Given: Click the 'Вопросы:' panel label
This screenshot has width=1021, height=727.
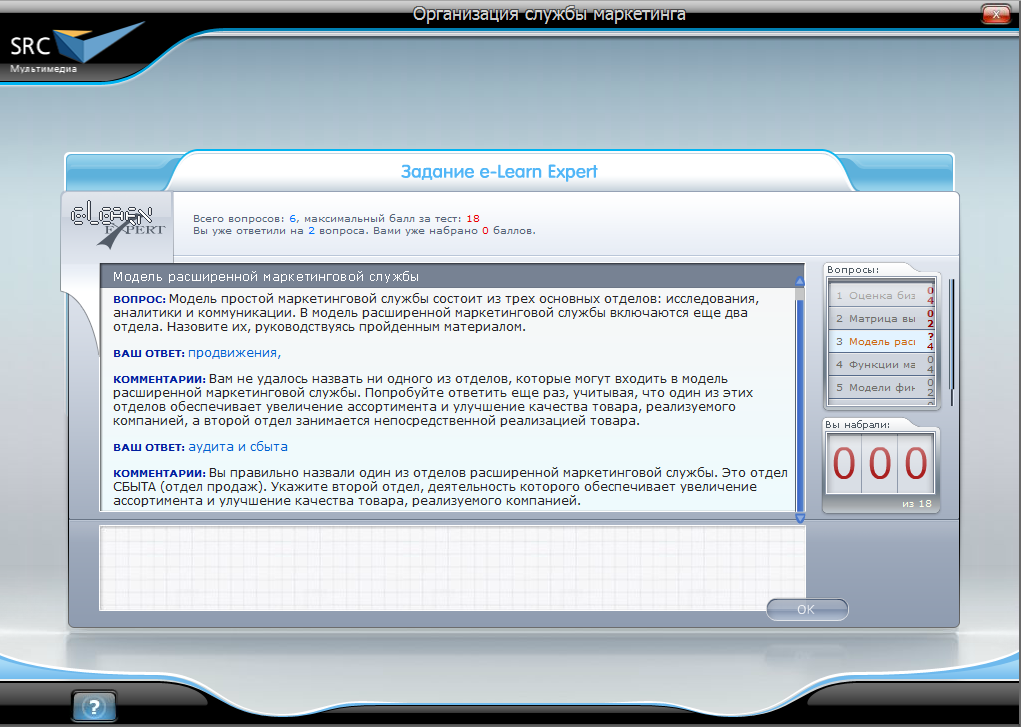Looking at the screenshot, I should click(853, 270).
